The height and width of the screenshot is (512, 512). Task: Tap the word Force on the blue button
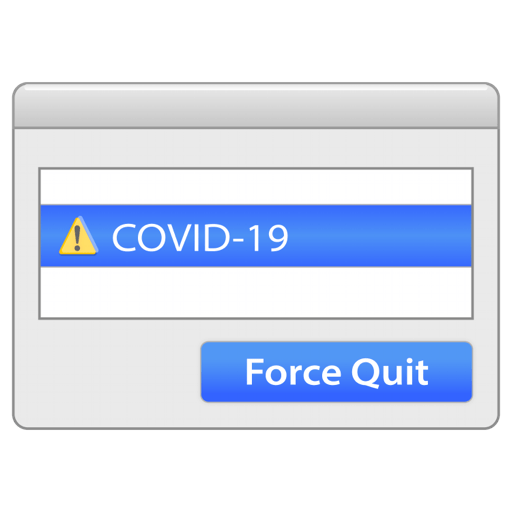[x=293, y=372]
